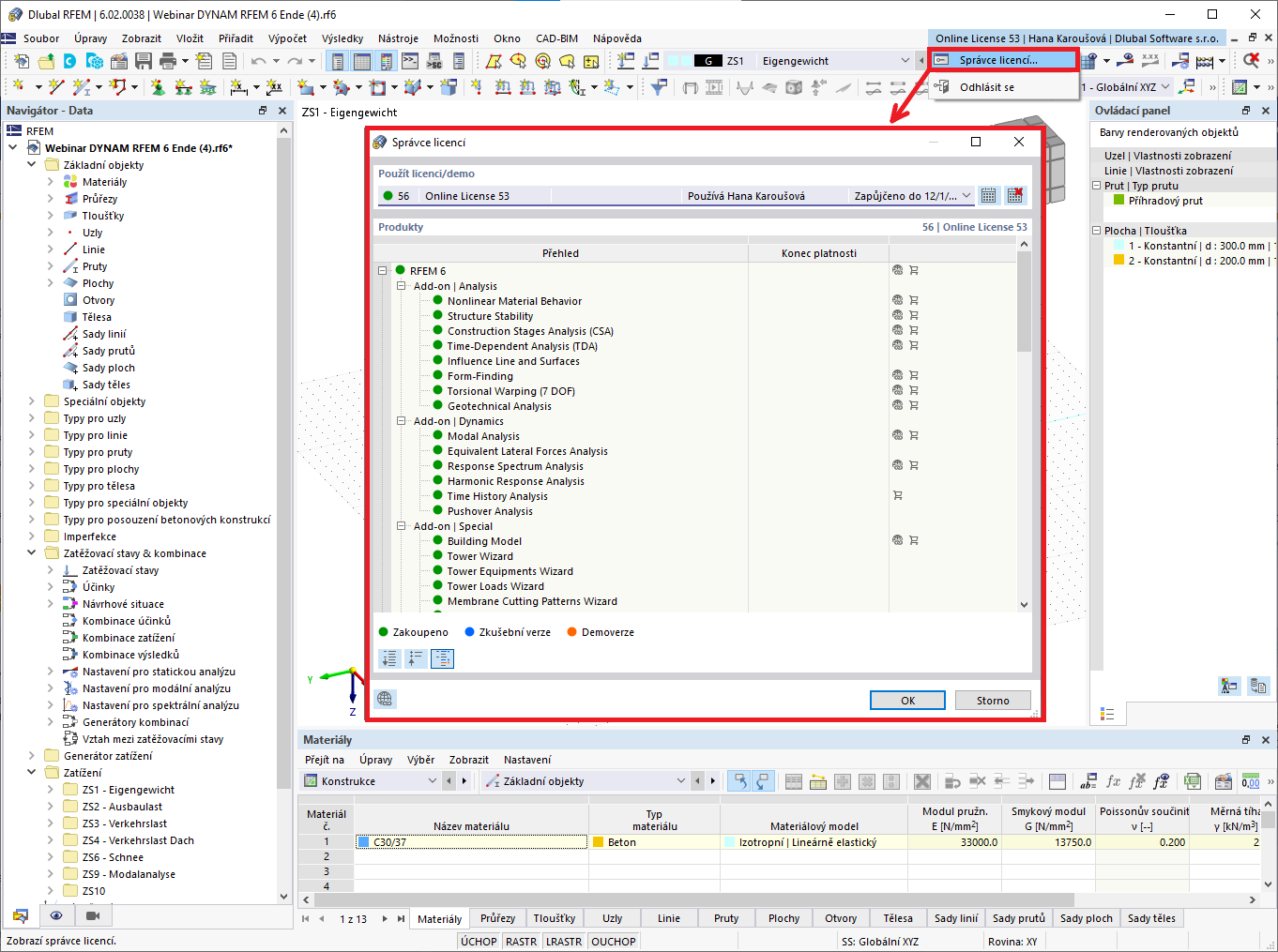Collapse Zatěžovací stavy & kombinace node
The image size is (1278, 952).
click(x=32, y=553)
